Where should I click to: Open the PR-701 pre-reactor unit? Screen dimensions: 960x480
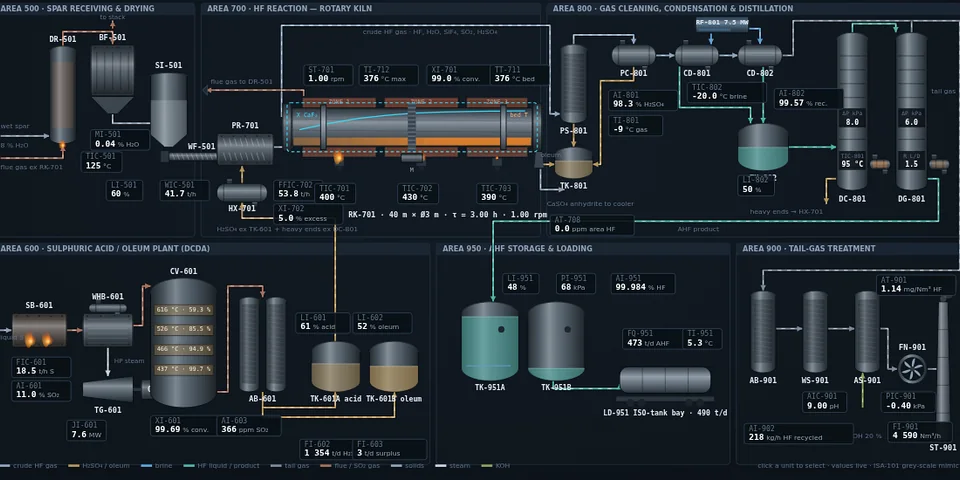click(x=245, y=149)
